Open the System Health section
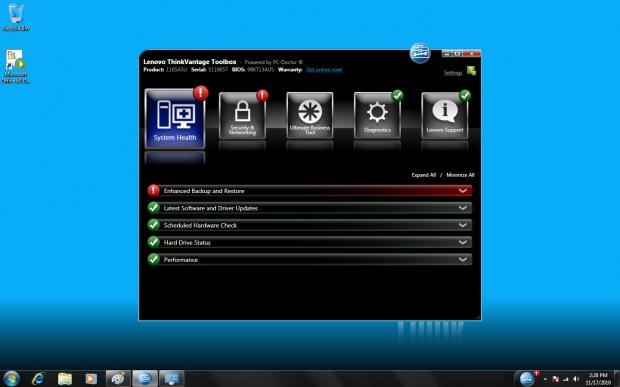This screenshot has width=620, height=387. coord(175,119)
